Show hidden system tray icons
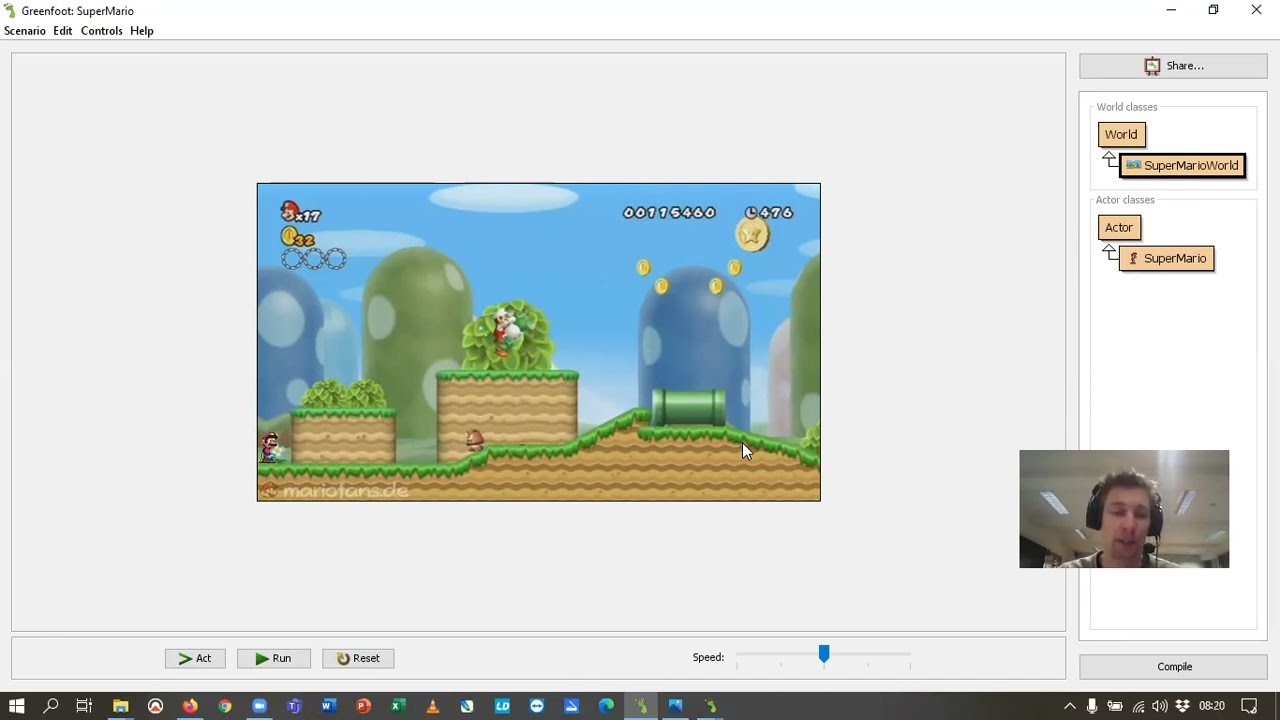Screen dimensions: 1280x720 tap(1070, 706)
